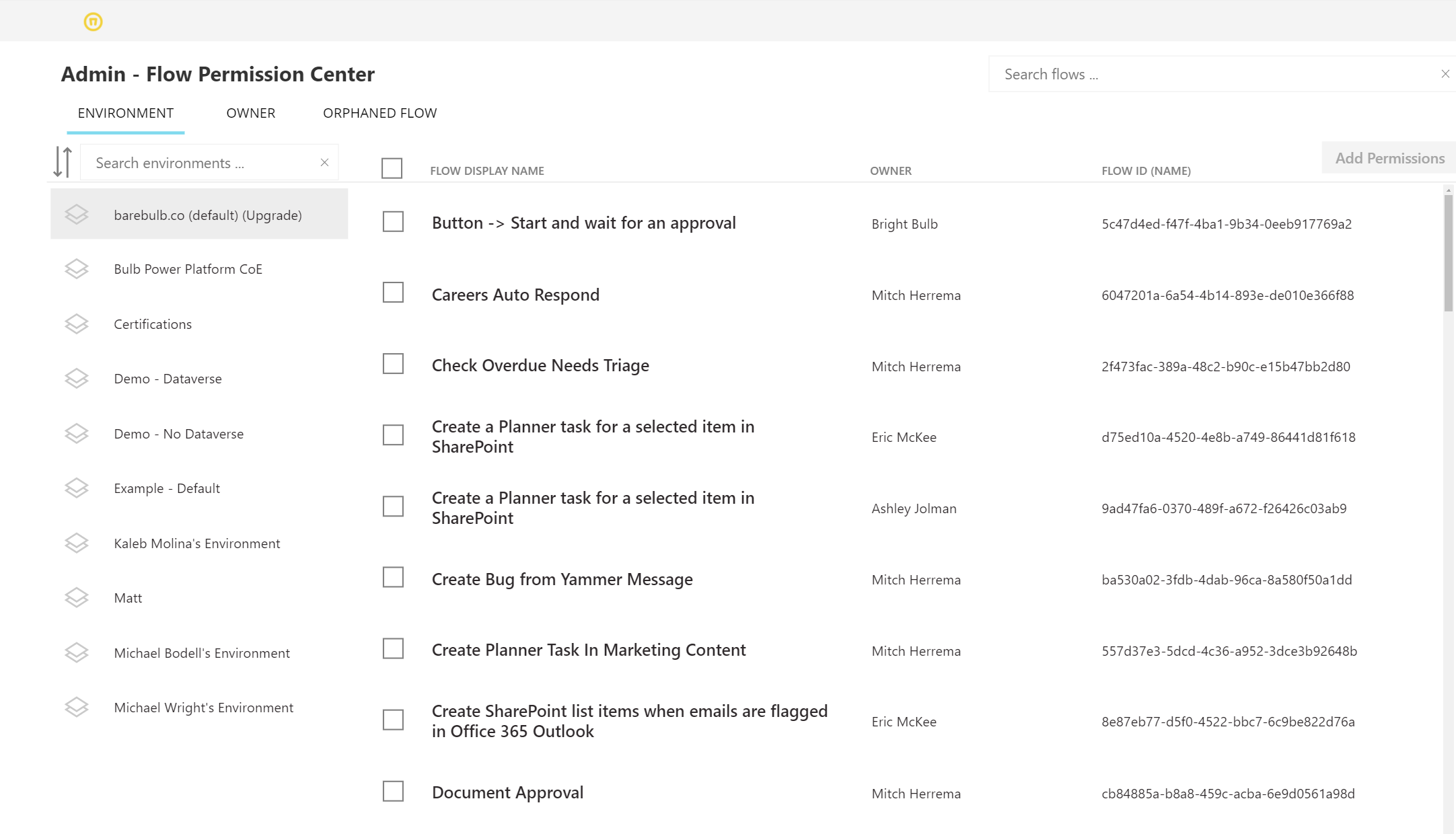
Task: Clear the Search environments box using the X
Action: click(324, 161)
